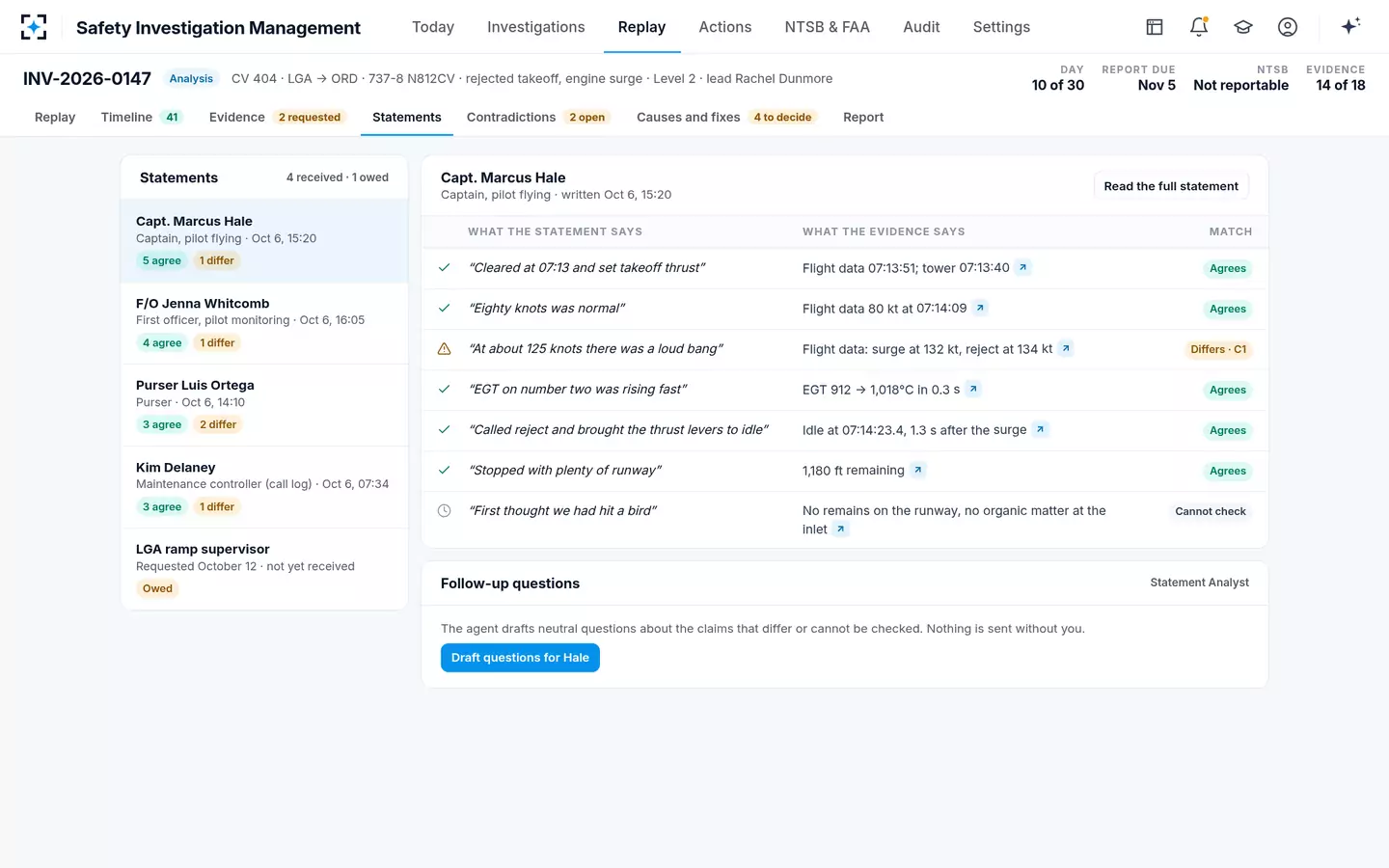
Task: Open the Timeline tab
Action: click(142, 117)
